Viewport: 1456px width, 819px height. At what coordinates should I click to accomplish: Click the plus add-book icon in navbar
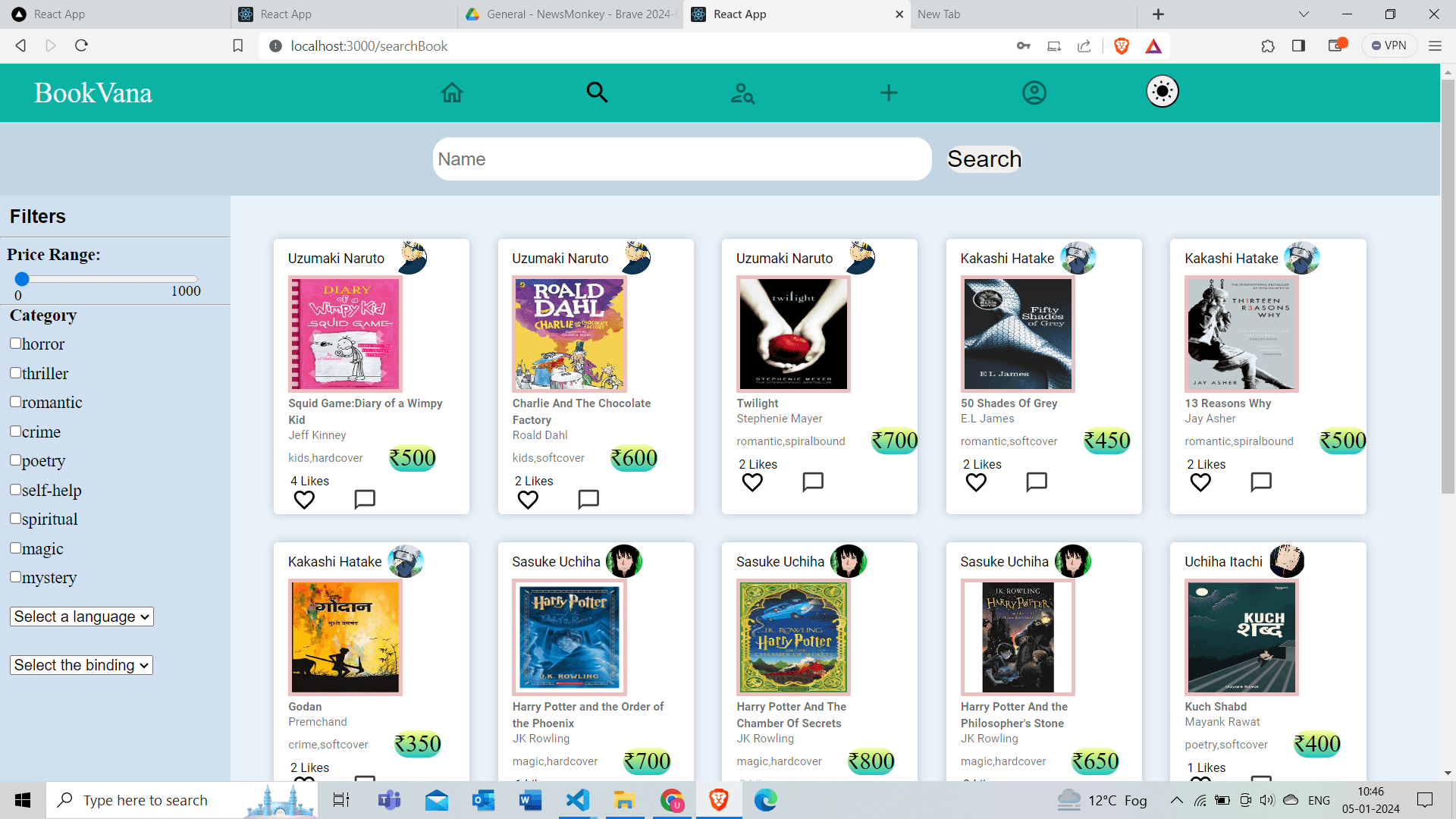[x=889, y=93]
